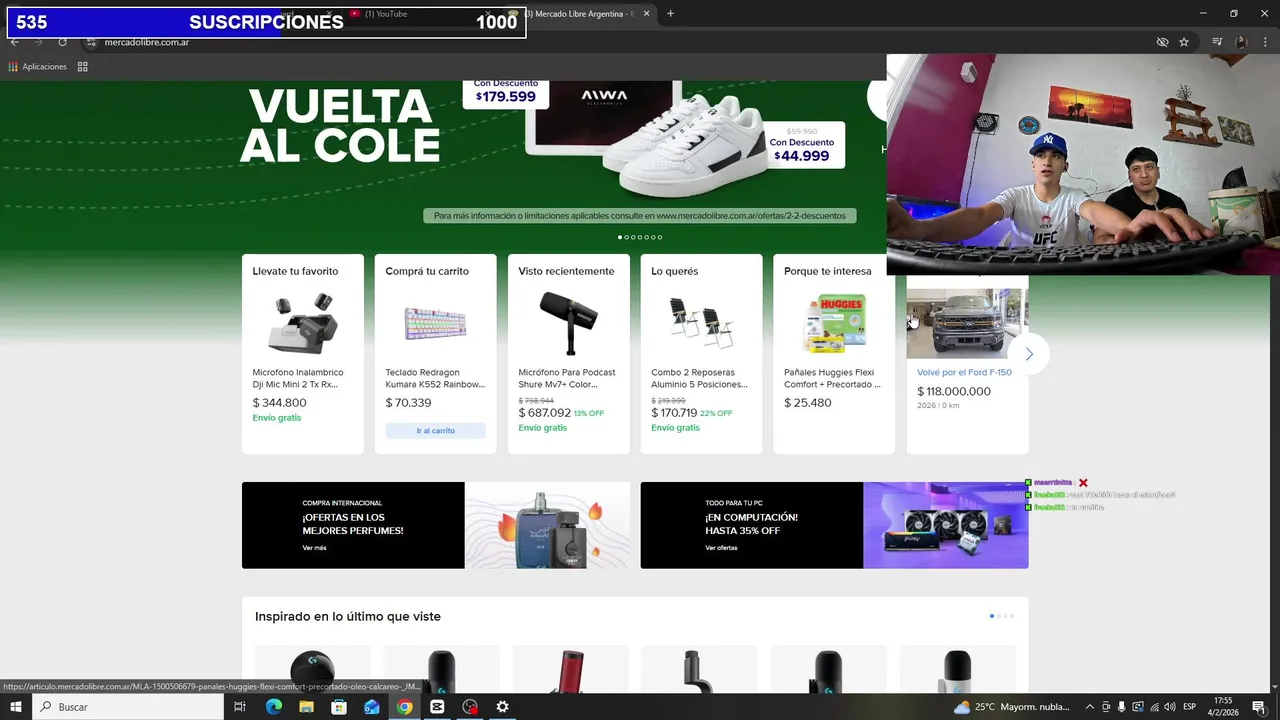Click the Inspirado en lo último que viste heading
The height and width of the screenshot is (720, 1280).
[348, 616]
